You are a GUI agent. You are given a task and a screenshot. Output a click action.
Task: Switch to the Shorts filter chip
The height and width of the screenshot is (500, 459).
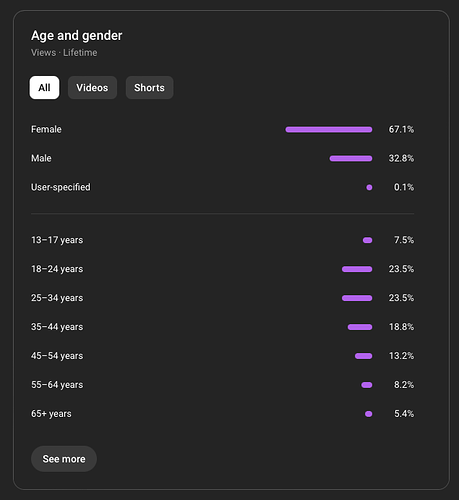coord(149,88)
